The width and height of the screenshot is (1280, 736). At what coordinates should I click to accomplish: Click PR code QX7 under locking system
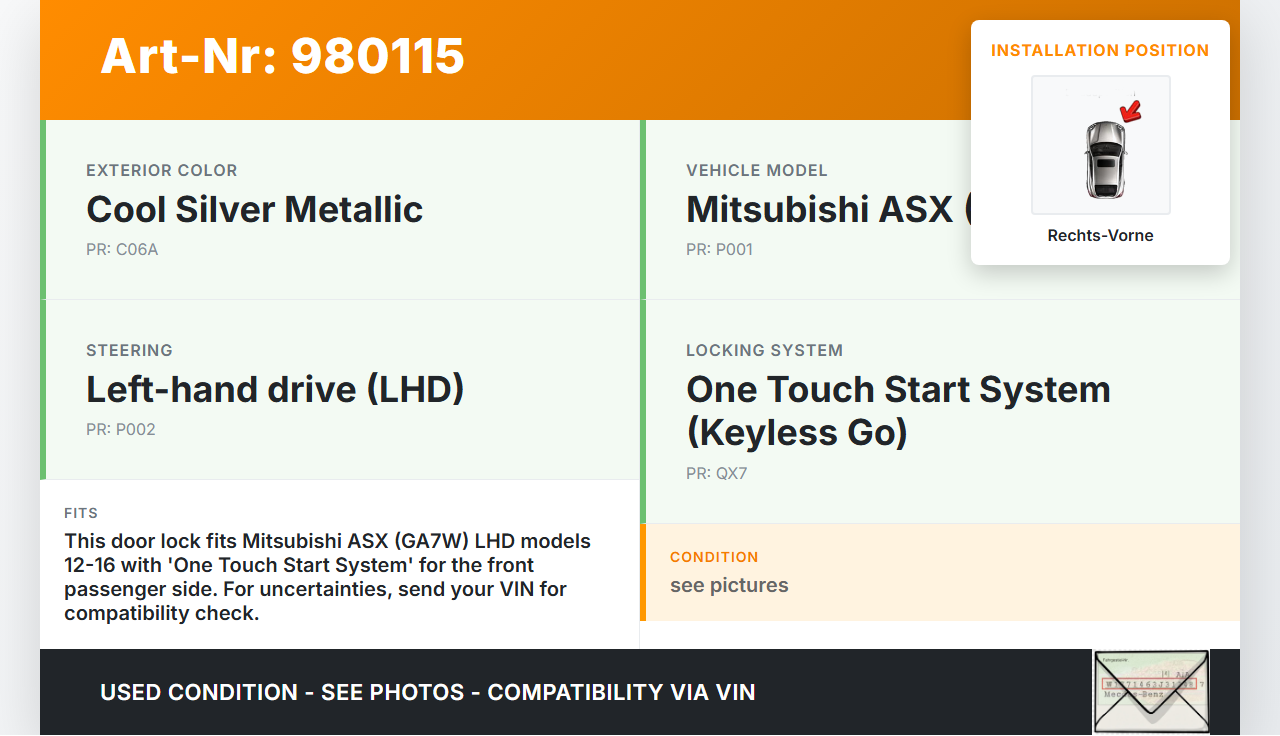(x=716, y=474)
